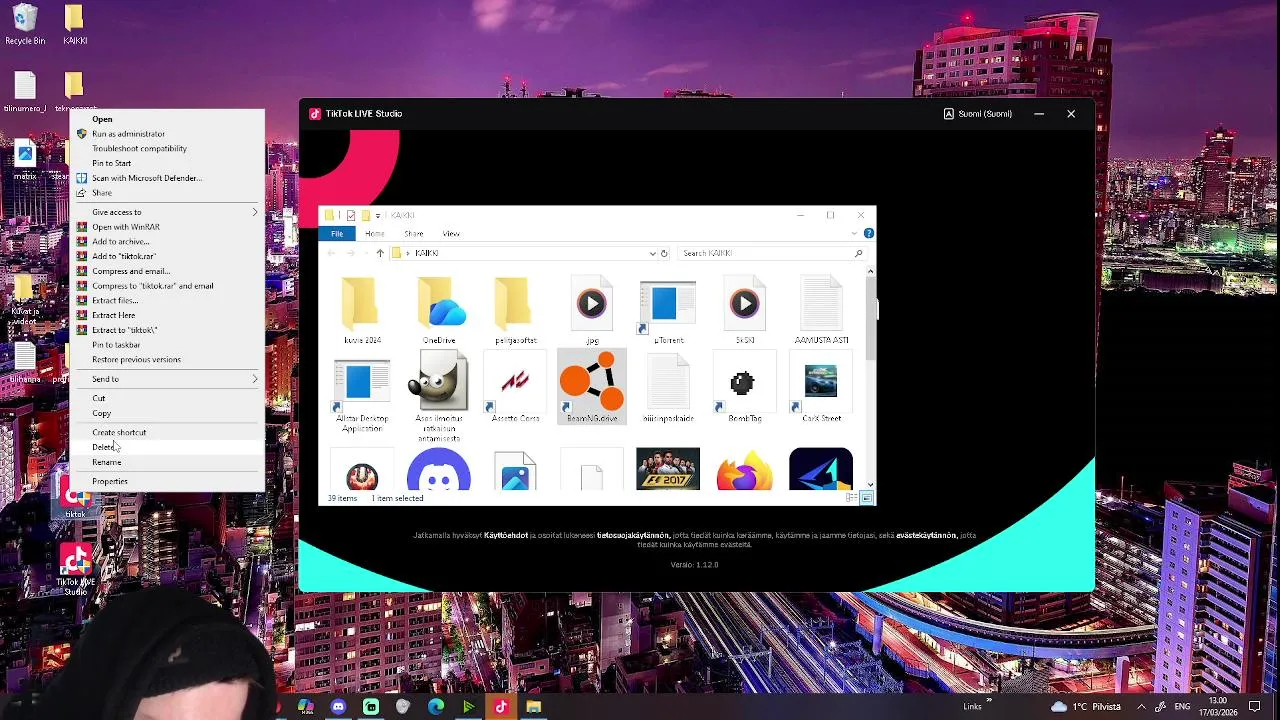
Task: Open the evästekäytännön link
Action: pos(926,536)
